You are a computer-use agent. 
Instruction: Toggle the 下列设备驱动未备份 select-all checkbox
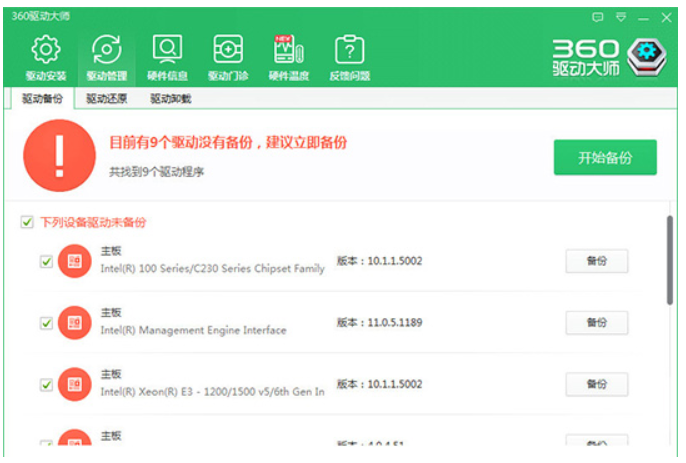27,222
